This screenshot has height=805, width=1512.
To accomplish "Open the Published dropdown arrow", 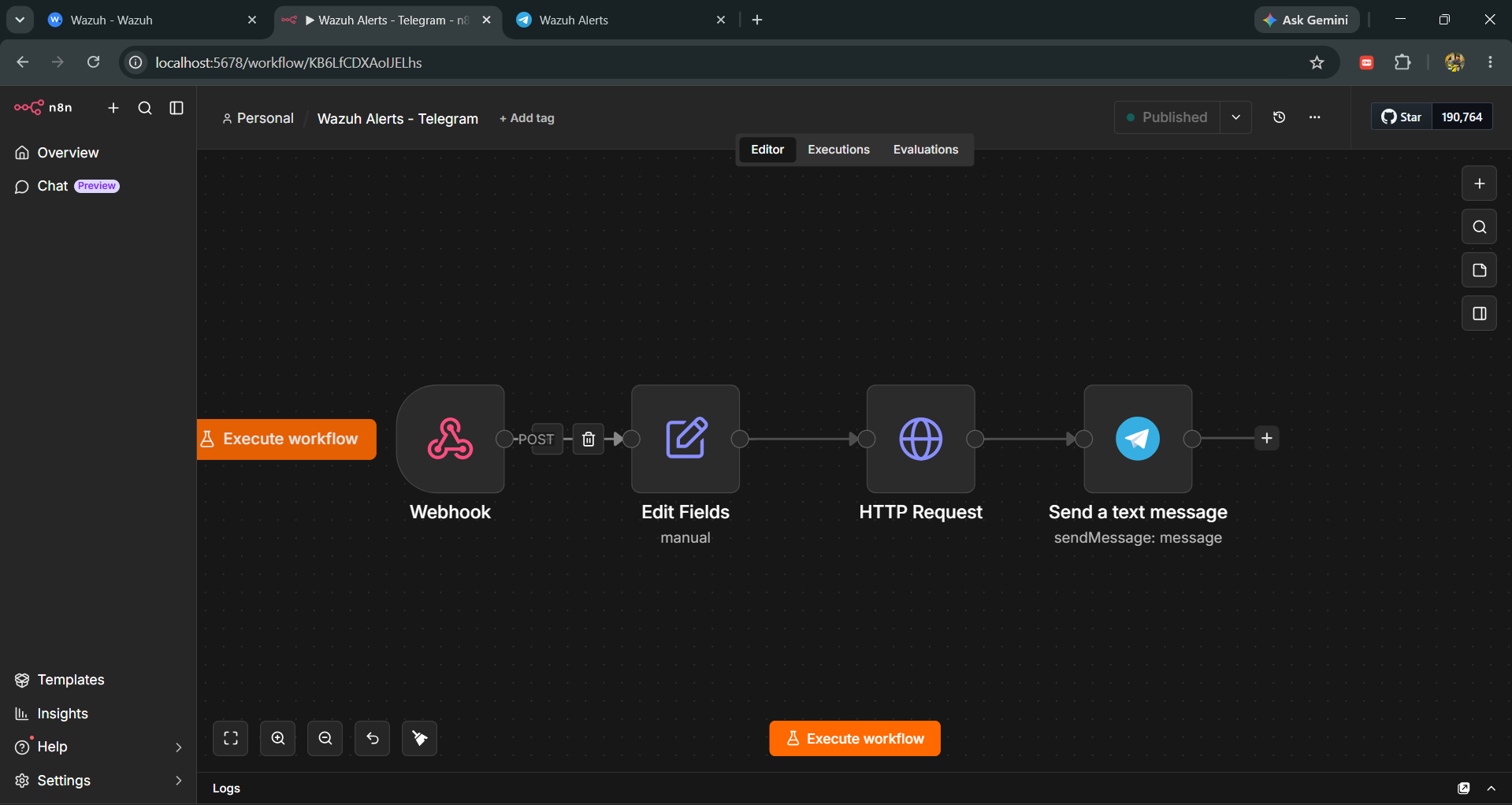I will (1236, 117).
